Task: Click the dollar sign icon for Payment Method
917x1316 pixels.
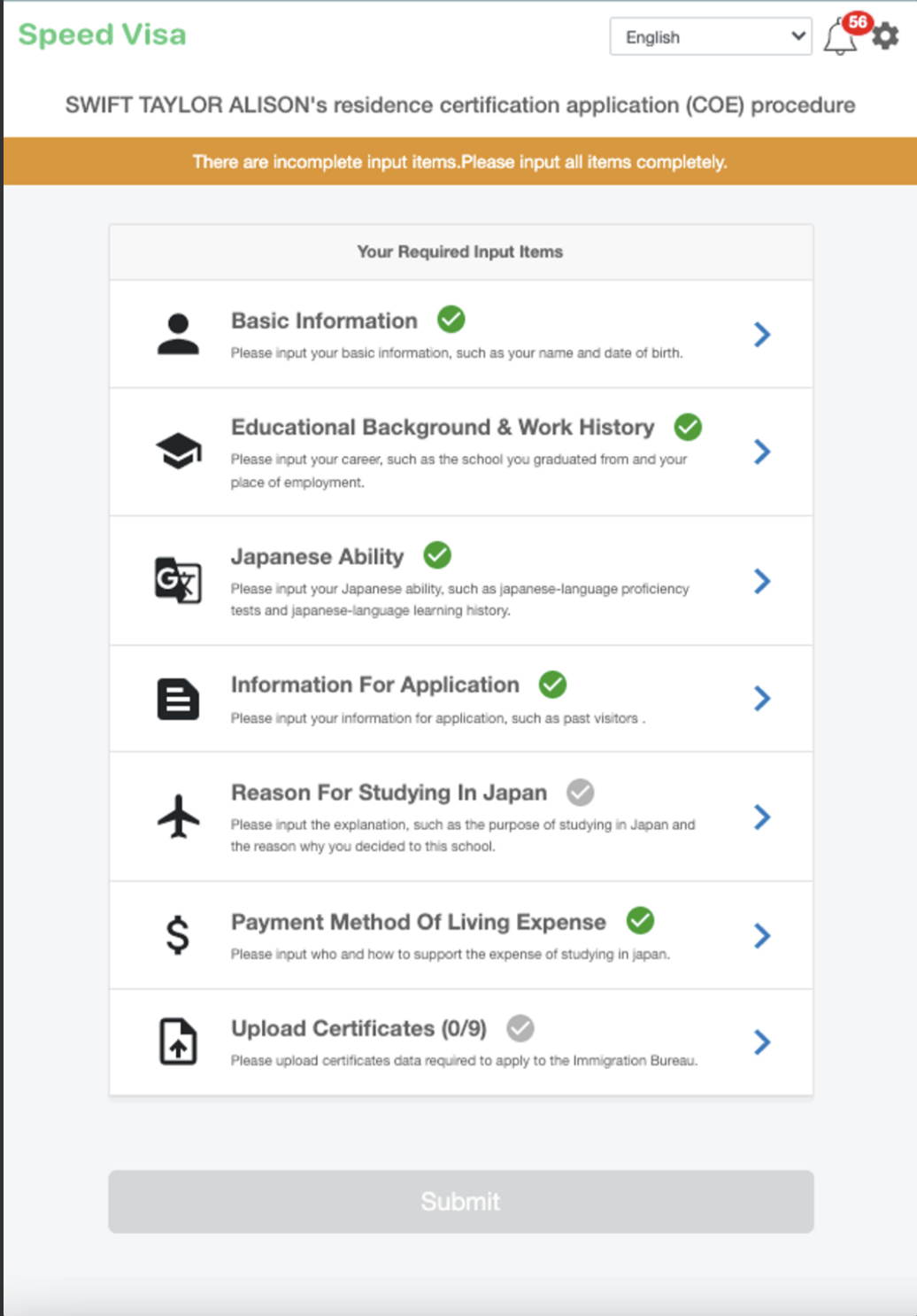Action: click(x=178, y=935)
